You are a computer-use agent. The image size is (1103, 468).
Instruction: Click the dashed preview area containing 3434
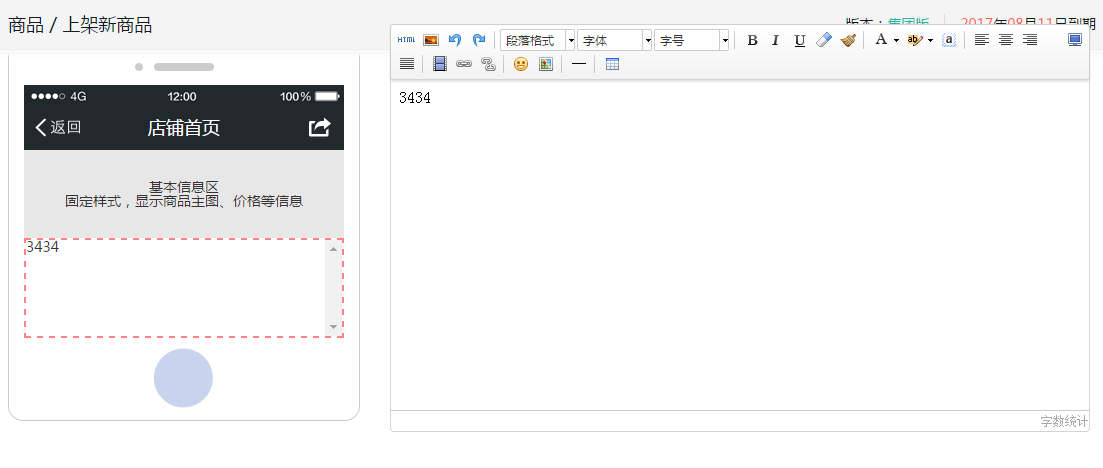pyautogui.click(x=176, y=288)
